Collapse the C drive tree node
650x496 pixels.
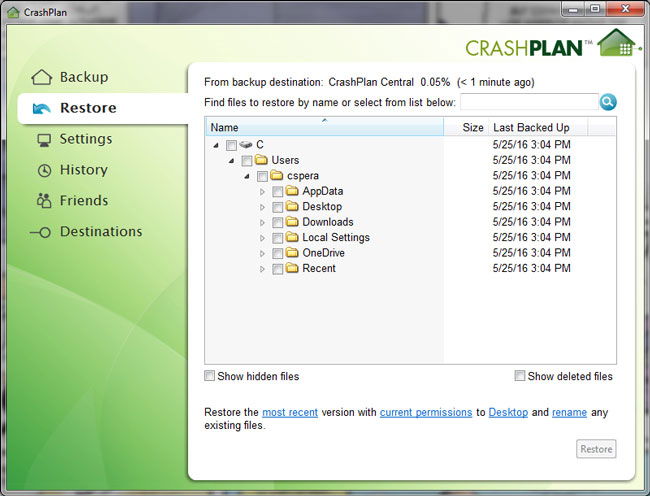216,145
